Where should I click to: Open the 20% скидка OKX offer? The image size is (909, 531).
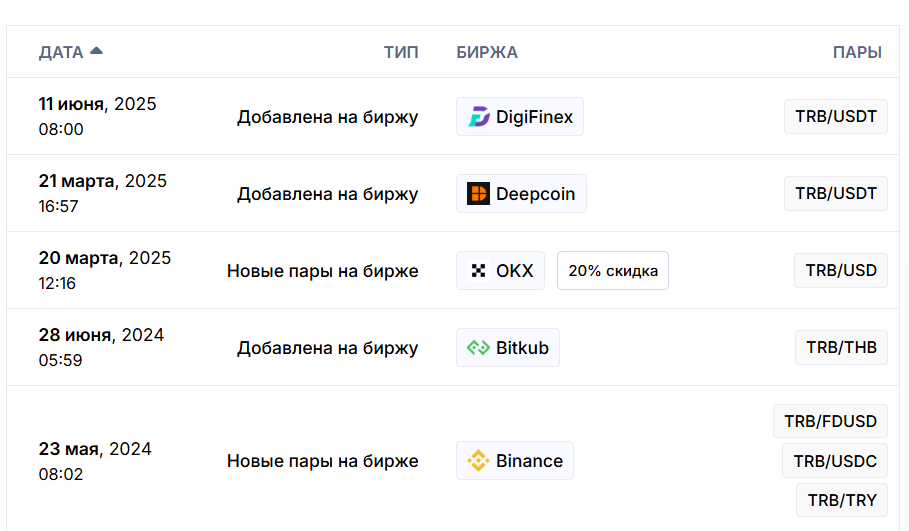click(x=613, y=271)
